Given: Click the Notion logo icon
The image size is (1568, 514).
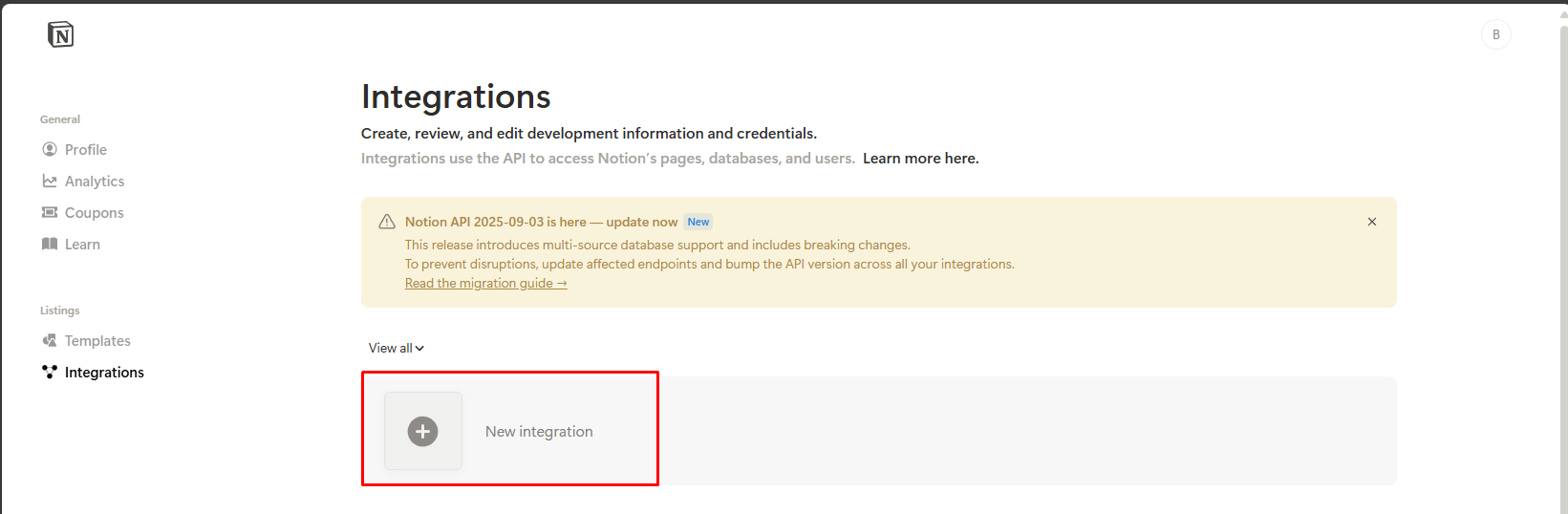Looking at the screenshot, I should pyautogui.click(x=60, y=34).
